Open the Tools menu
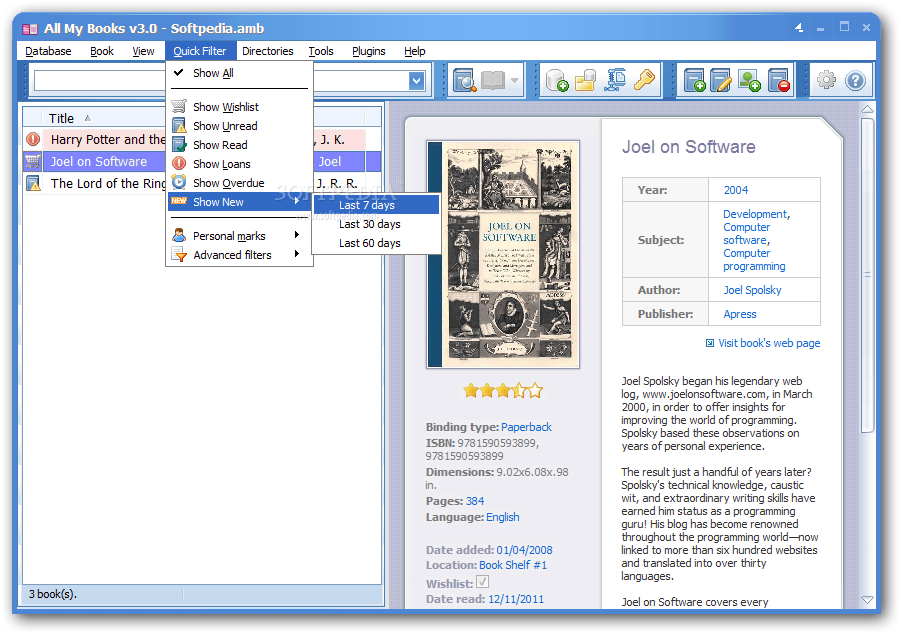Viewport: 901px width, 634px height. [x=321, y=51]
